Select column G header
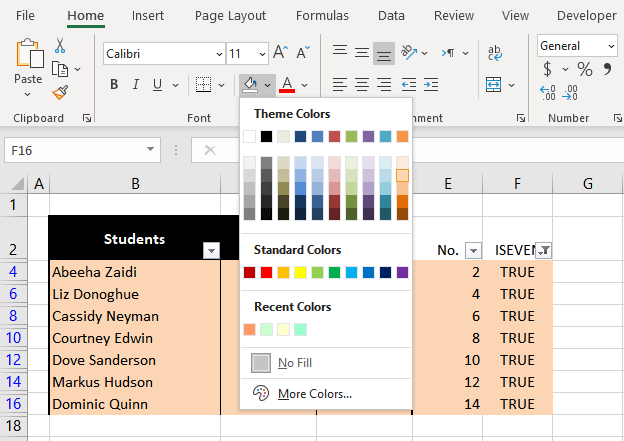Screen dimensions: 624x441 click(588, 184)
